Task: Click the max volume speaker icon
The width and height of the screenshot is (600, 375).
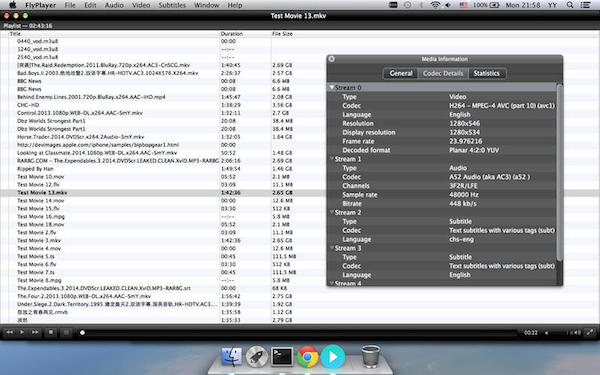Action: 577,333
